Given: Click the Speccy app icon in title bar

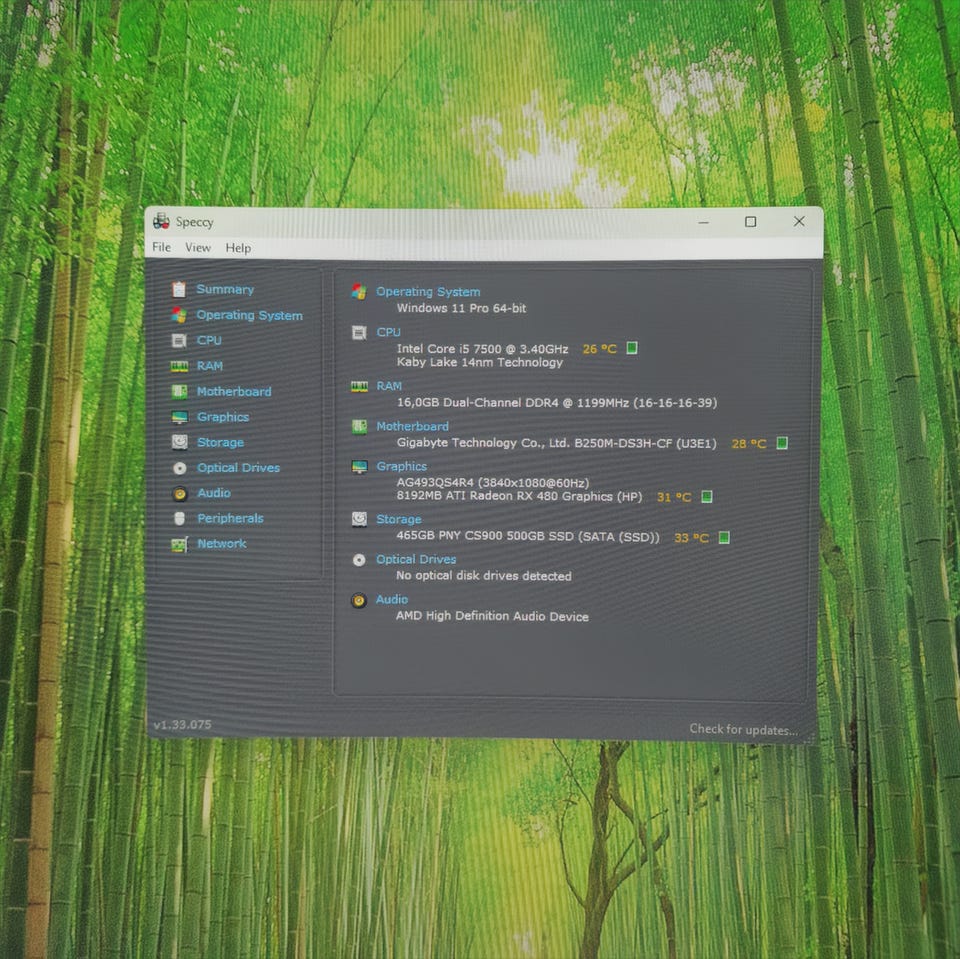Looking at the screenshot, I should coord(161,221).
